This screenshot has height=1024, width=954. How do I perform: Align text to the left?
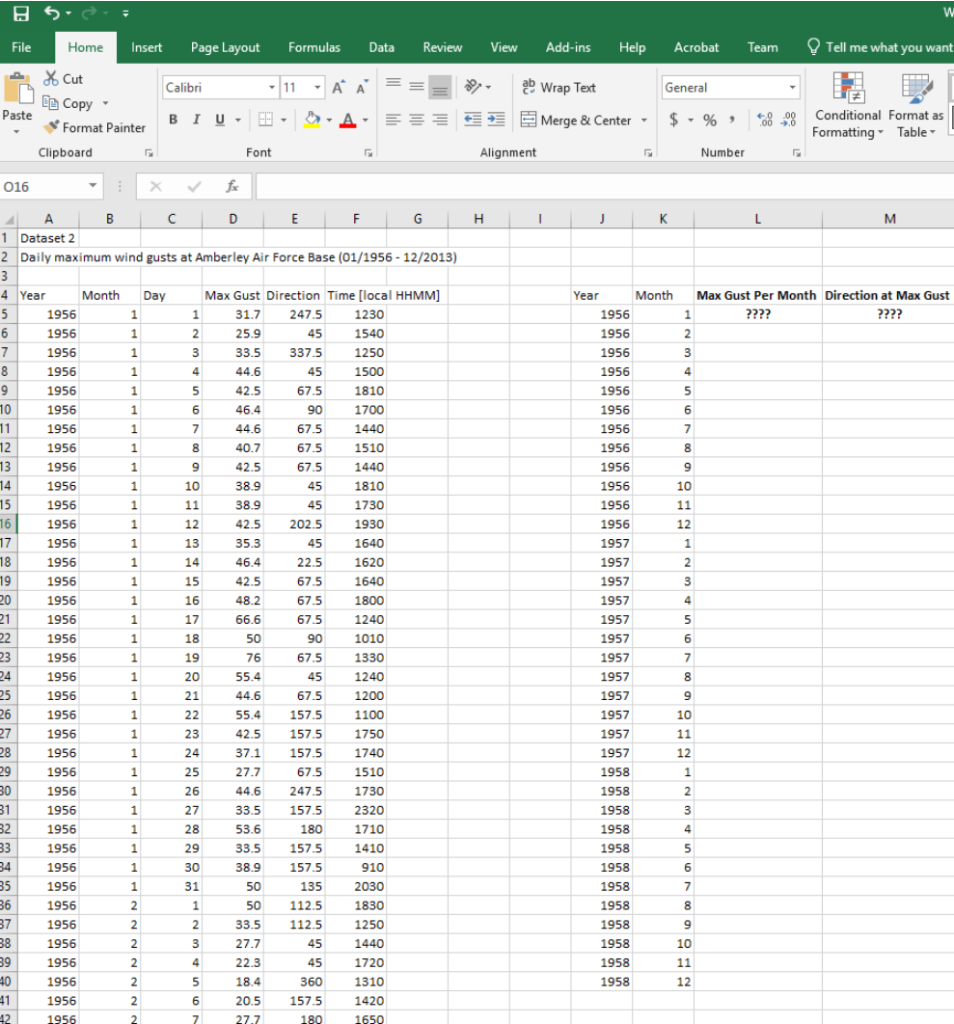click(393, 120)
